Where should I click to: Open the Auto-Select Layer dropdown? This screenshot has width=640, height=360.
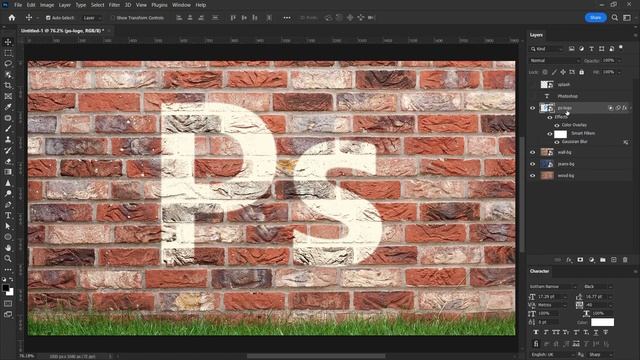(92, 18)
